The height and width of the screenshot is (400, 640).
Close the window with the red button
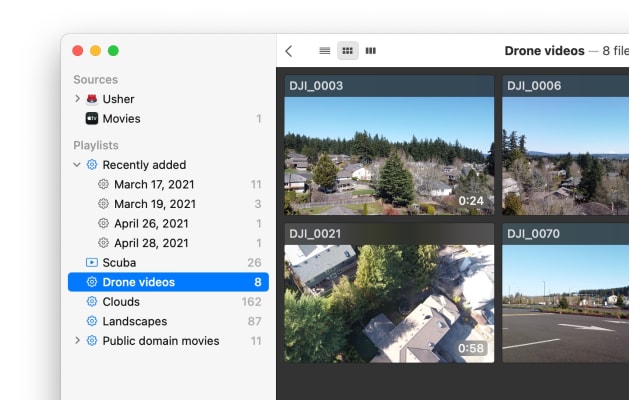click(78, 51)
